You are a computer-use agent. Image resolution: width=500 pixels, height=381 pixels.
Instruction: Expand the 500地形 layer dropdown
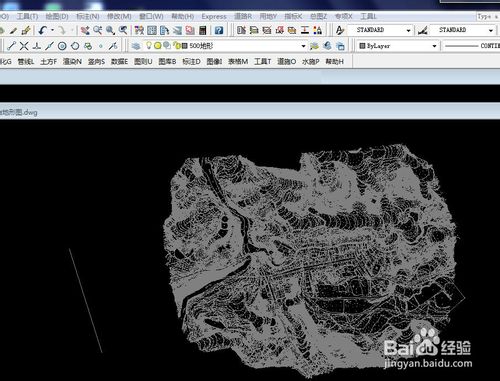303,46
